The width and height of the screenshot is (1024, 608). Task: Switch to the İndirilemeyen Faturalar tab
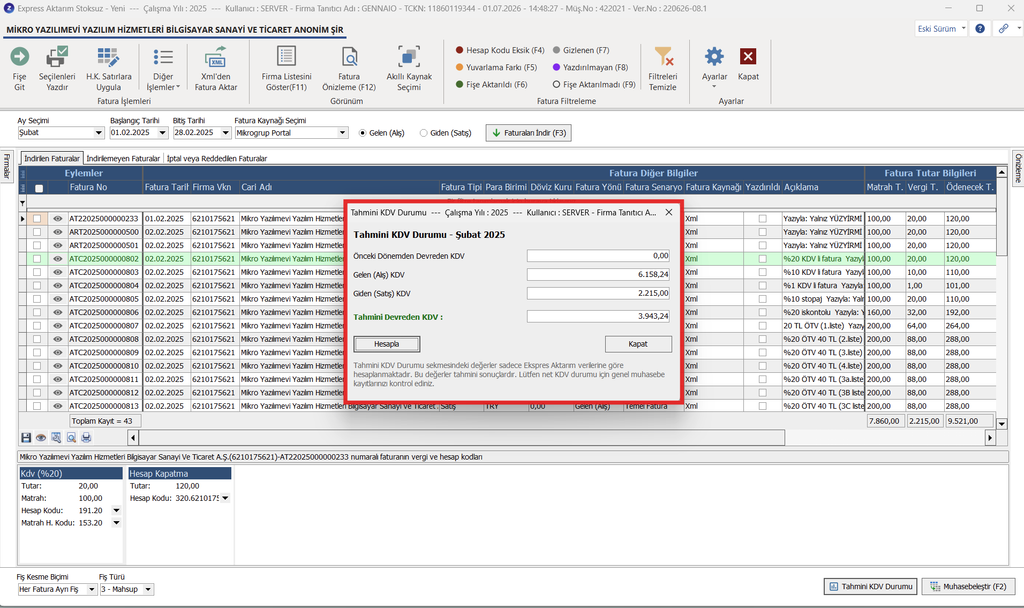pos(123,159)
